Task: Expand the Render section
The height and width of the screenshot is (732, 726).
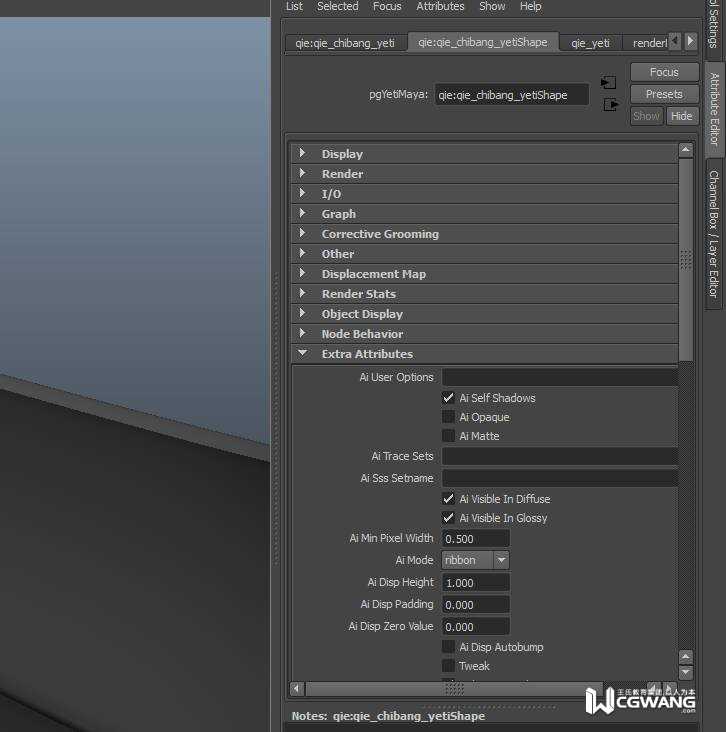Action: tap(485, 174)
